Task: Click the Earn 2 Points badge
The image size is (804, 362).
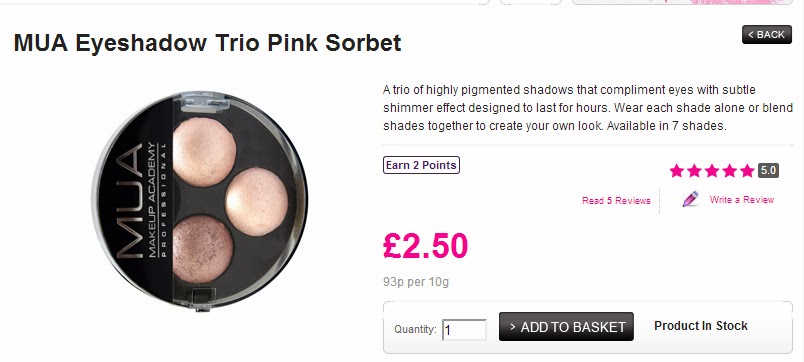Action: tap(421, 165)
